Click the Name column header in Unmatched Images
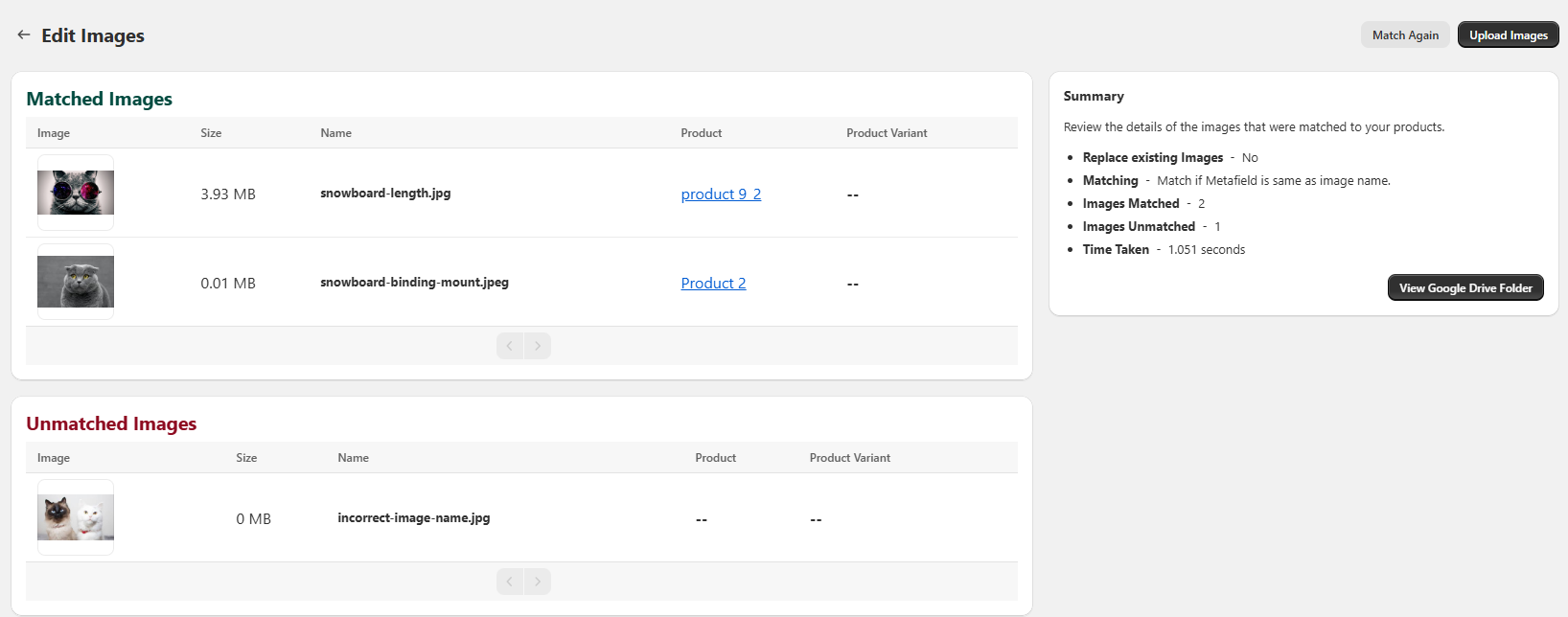The width and height of the screenshot is (1568, 617). [353, 458]
